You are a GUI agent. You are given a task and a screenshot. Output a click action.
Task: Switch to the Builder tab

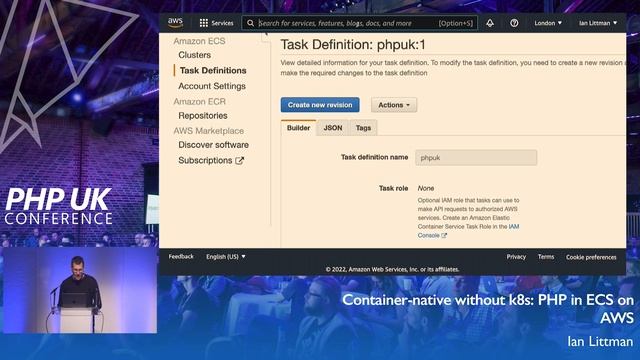tap(298, 128)
